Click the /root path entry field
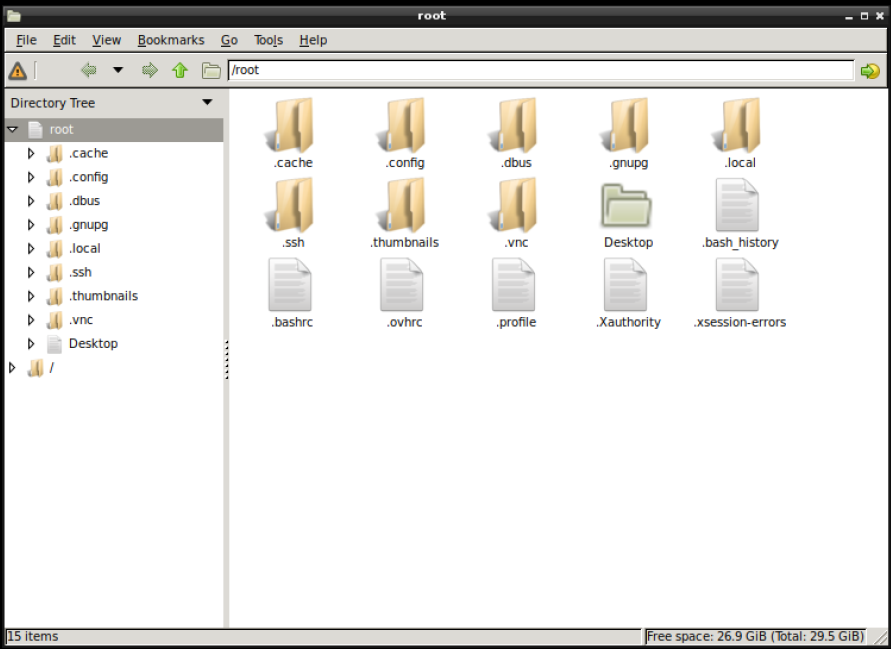The width and height of the screenshot is (891, 649). [540, 70]
